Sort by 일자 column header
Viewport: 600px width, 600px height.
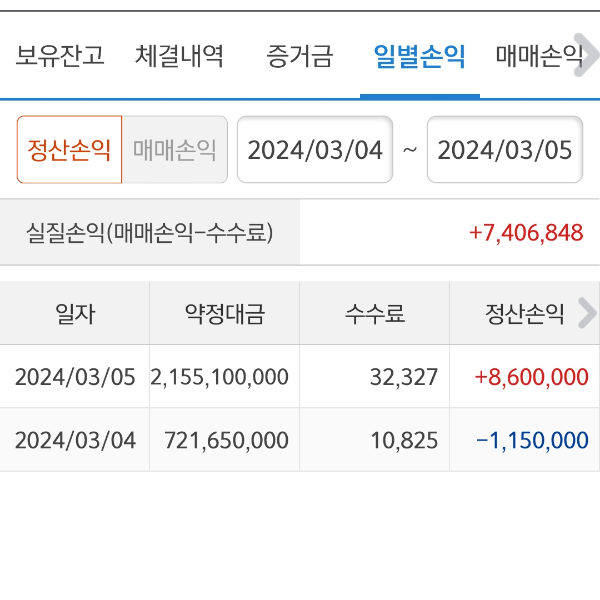click(75, 314)
